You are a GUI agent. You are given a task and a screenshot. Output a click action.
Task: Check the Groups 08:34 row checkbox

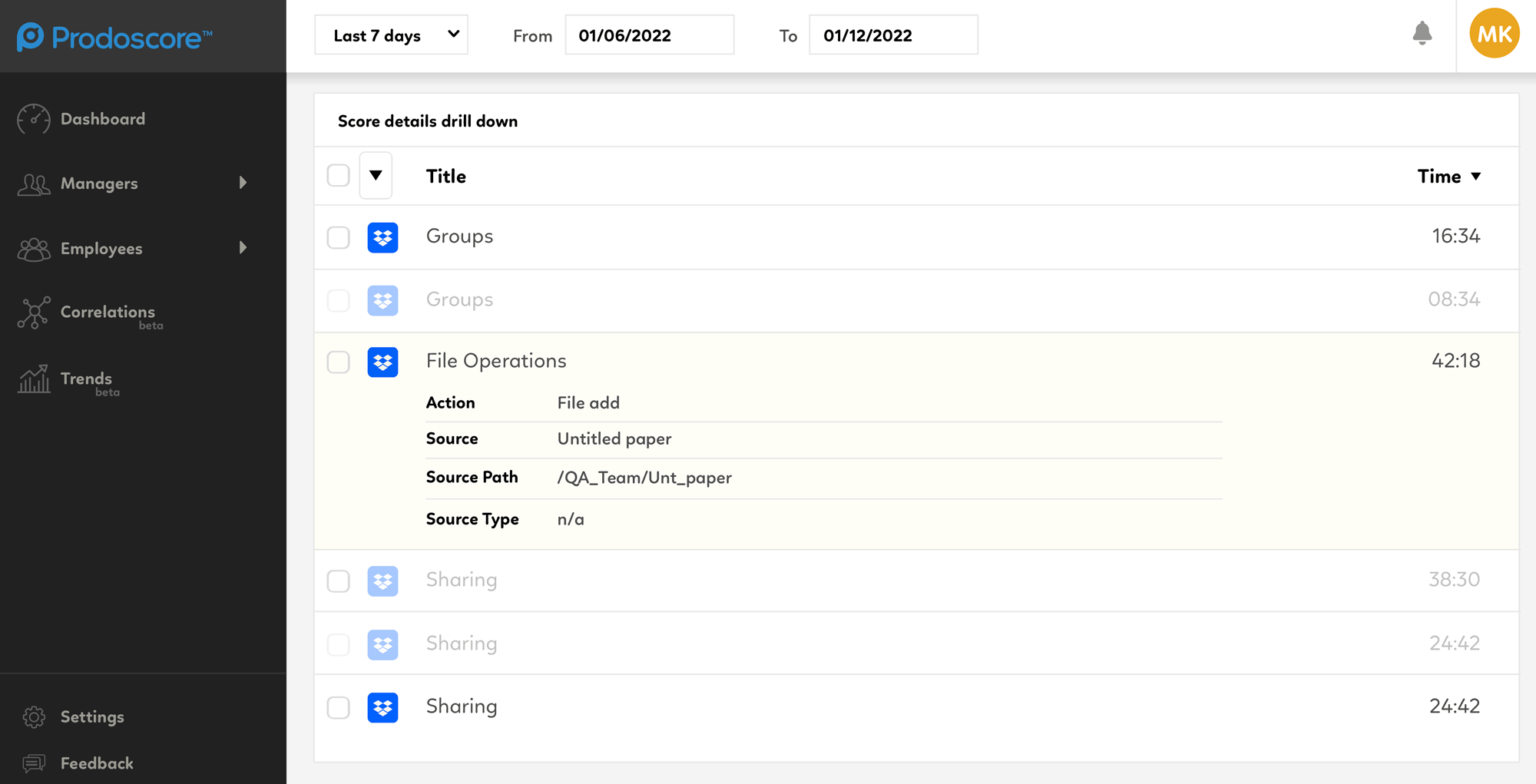pos(338,300)
